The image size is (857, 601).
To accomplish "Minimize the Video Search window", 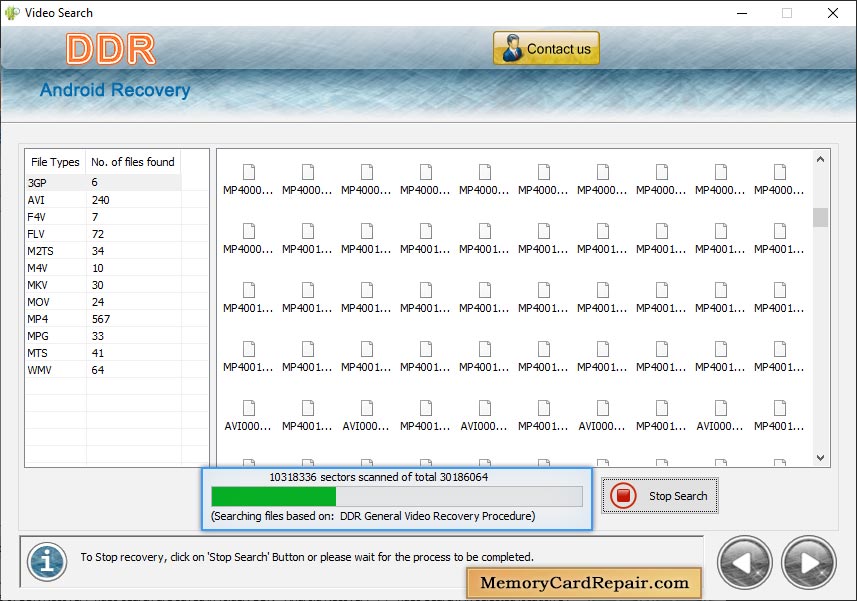I will pyautogui.click(x=742, y=13).
